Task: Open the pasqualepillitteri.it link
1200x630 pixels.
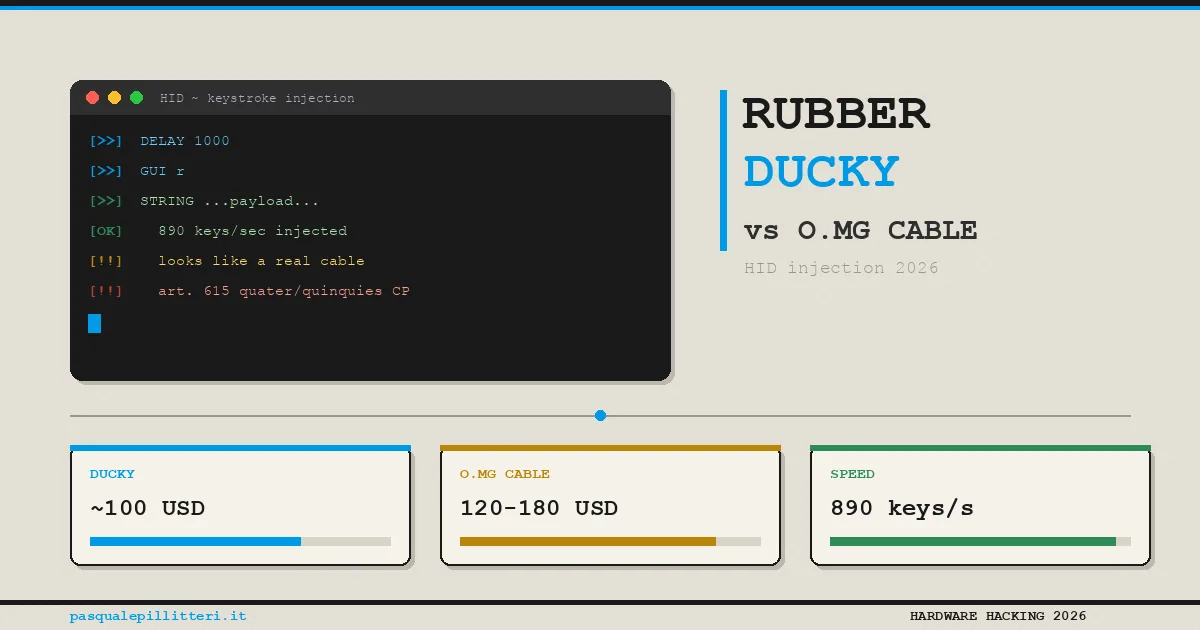Action: (x=158, y=616)
